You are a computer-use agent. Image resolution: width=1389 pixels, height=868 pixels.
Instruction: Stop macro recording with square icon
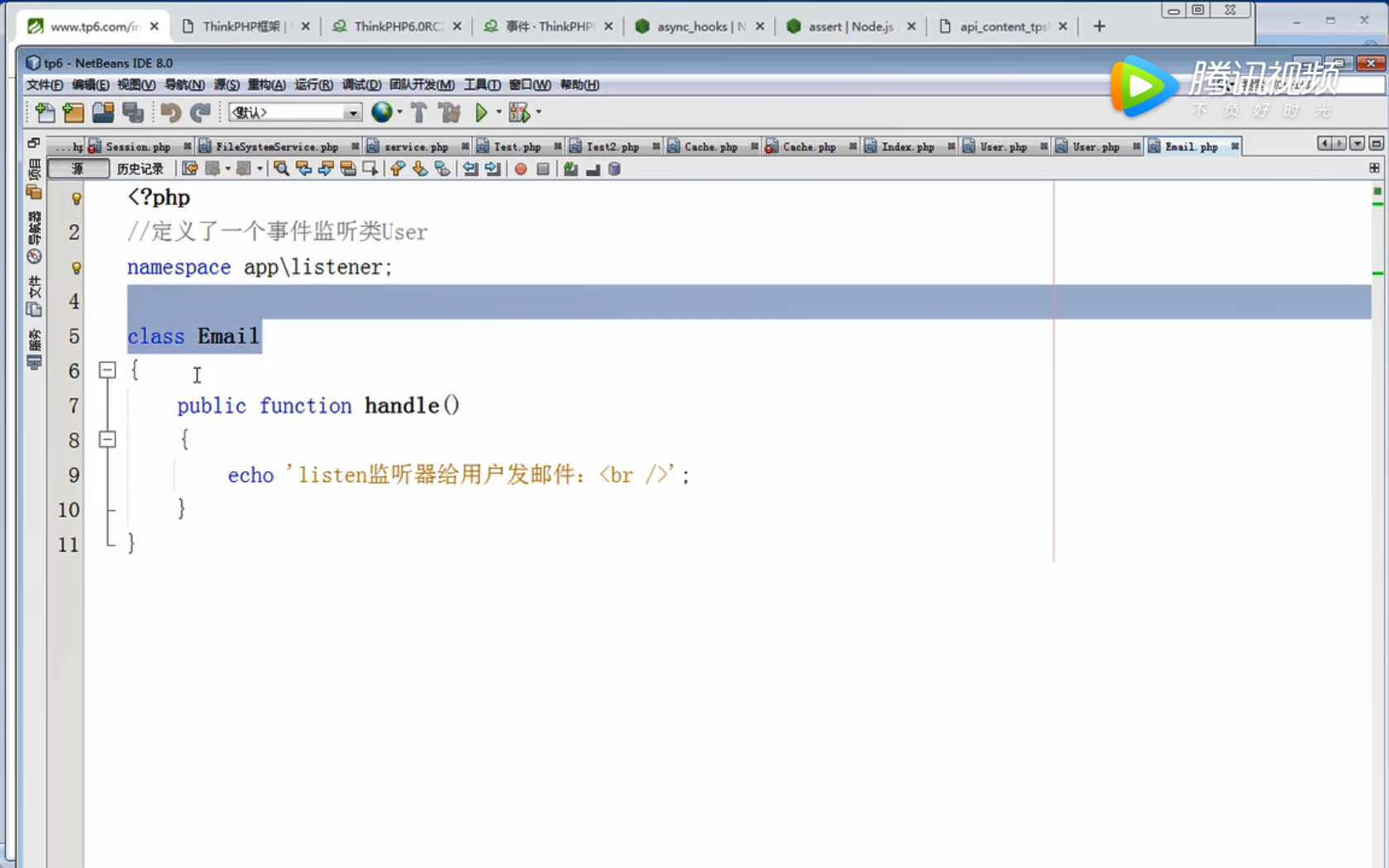click(543, 169)
